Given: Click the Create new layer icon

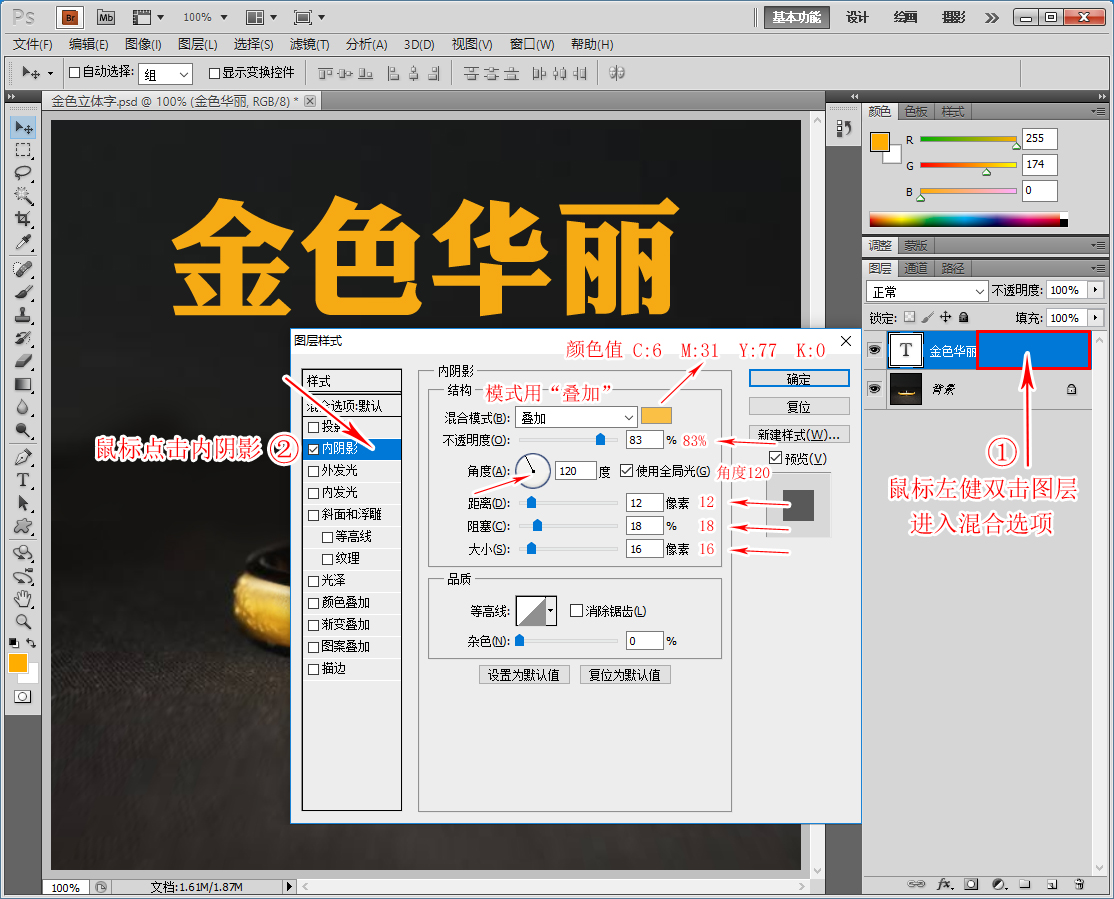Looking at the screenshot, I should point(1052,884).
